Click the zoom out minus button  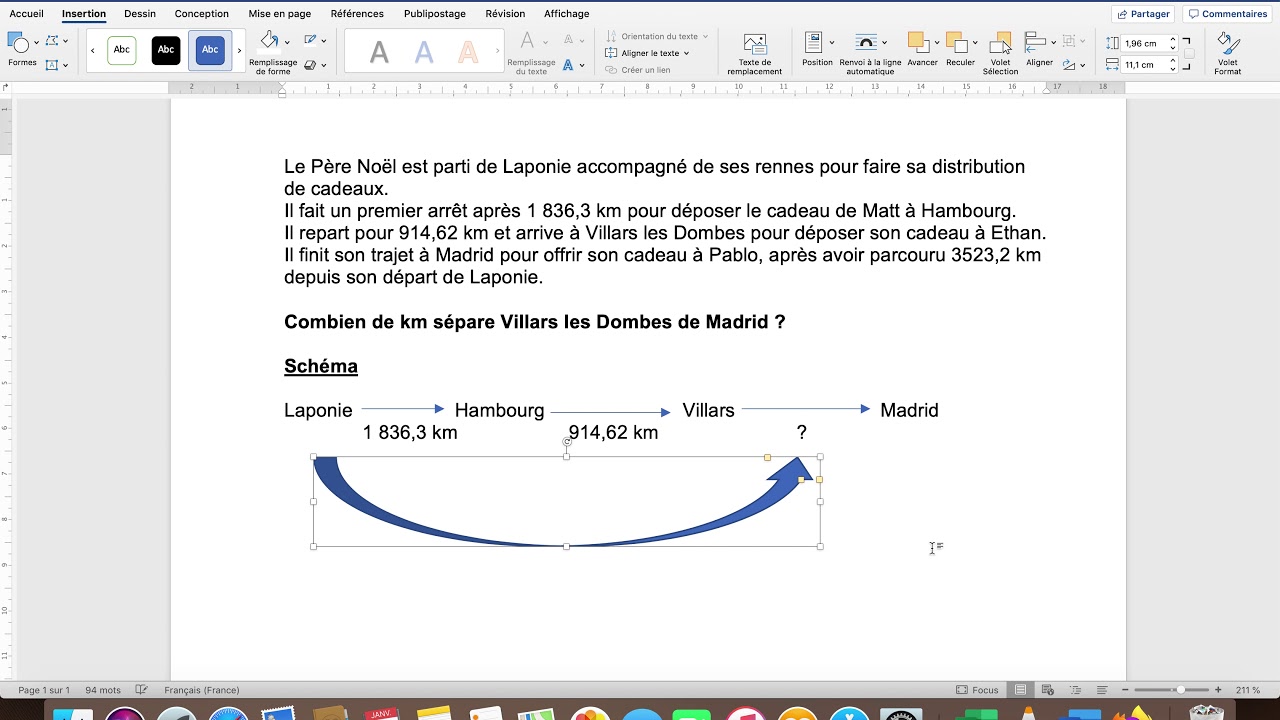coord(1126,690)
